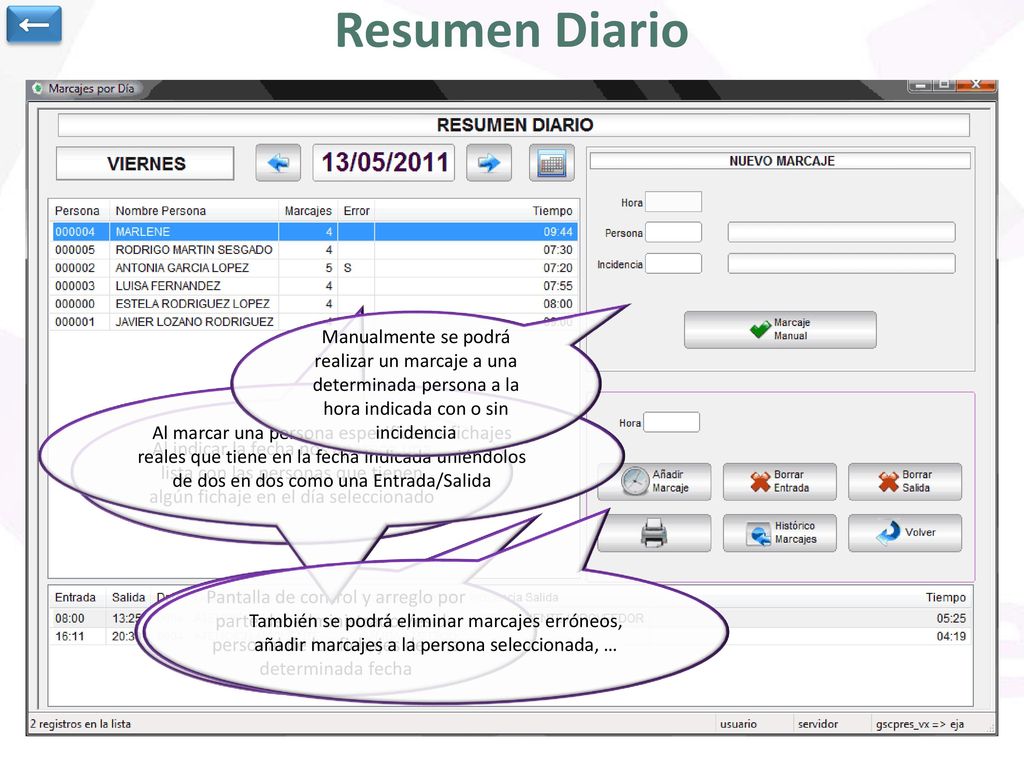
Task: Select row ANTONIA GARCIA LOPEZ
Action: coord(314,268)
